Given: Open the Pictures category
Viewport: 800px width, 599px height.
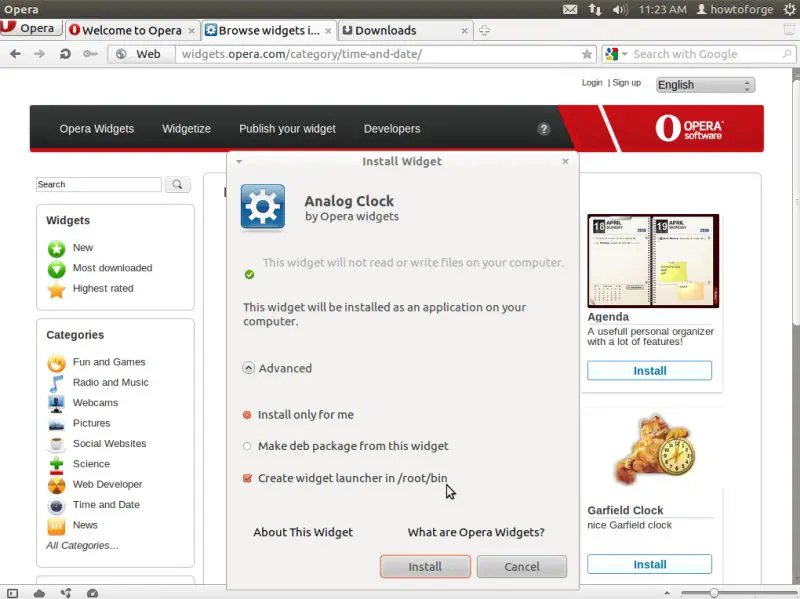Looking at the screenshot, I should (x=91, y=423).
